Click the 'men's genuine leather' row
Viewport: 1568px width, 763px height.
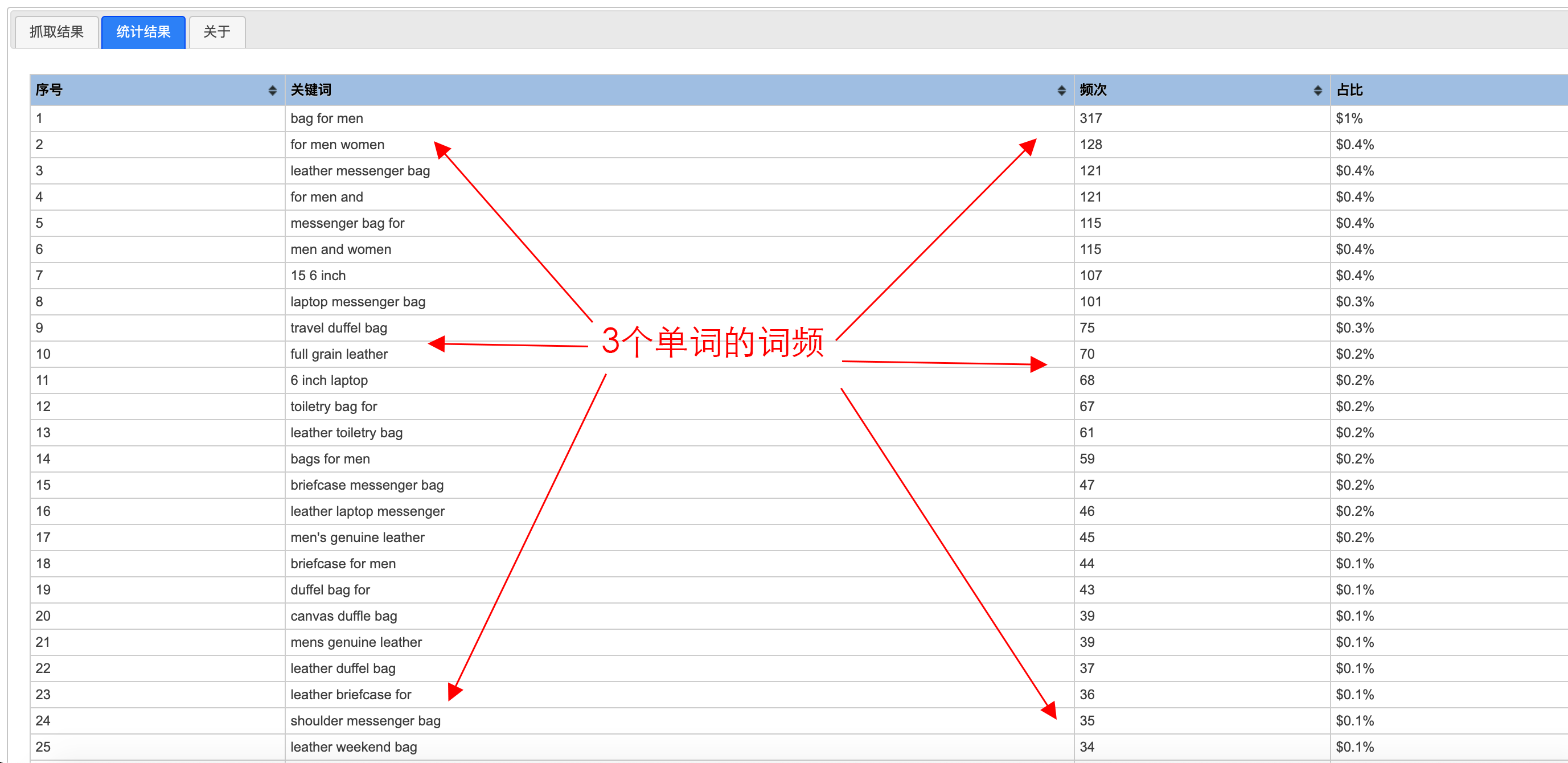[x=358, y=537]
